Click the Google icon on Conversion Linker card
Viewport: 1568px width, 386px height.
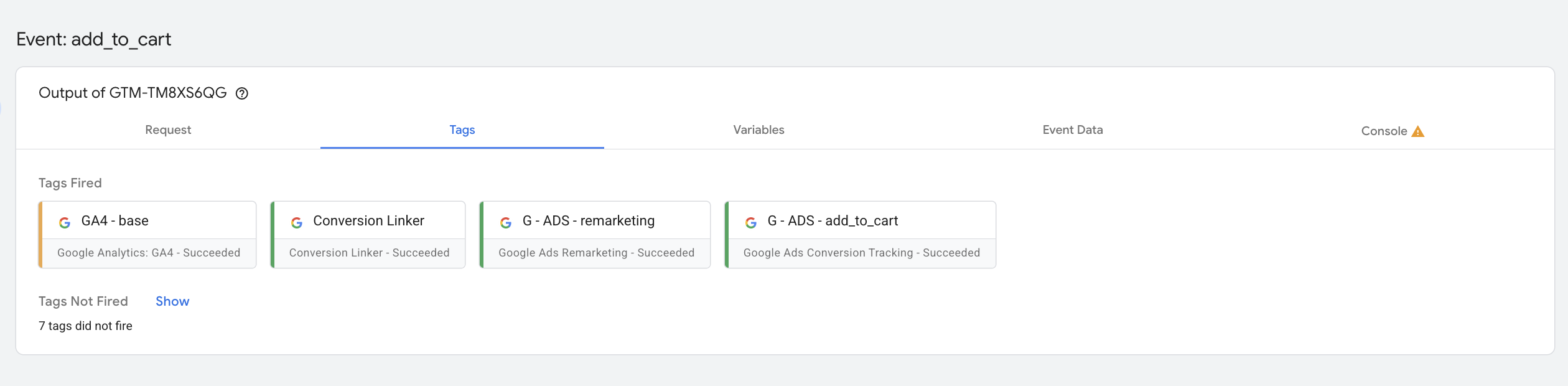[297, 222]
